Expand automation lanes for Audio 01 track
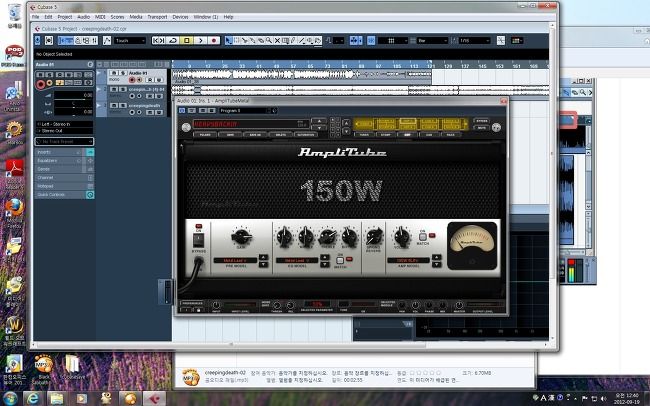 (x=99, y=73)
